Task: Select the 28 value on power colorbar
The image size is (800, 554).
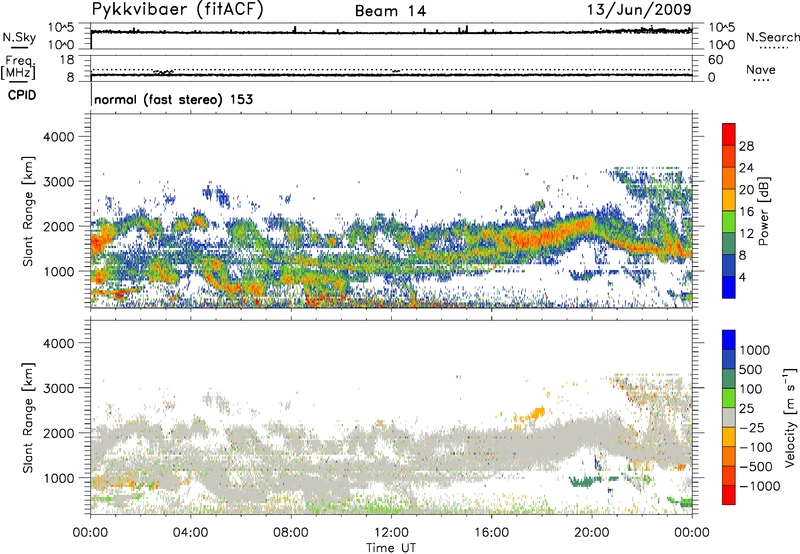Action: pos(746,146)
